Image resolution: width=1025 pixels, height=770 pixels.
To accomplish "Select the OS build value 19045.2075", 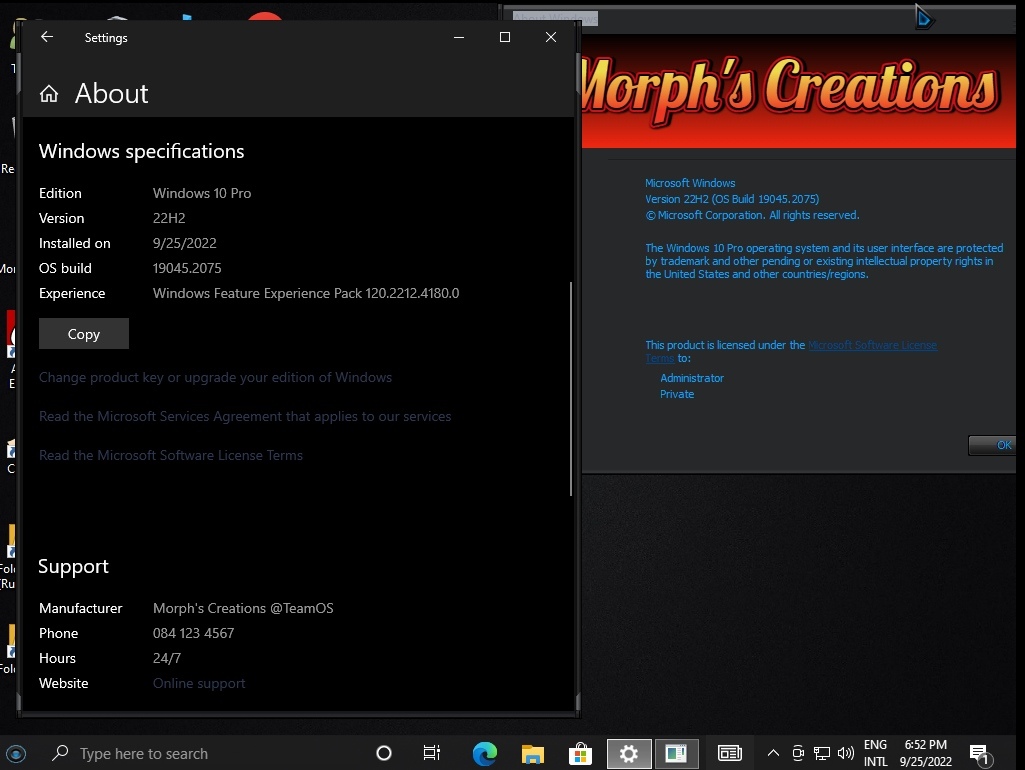I will pos(187,268).
